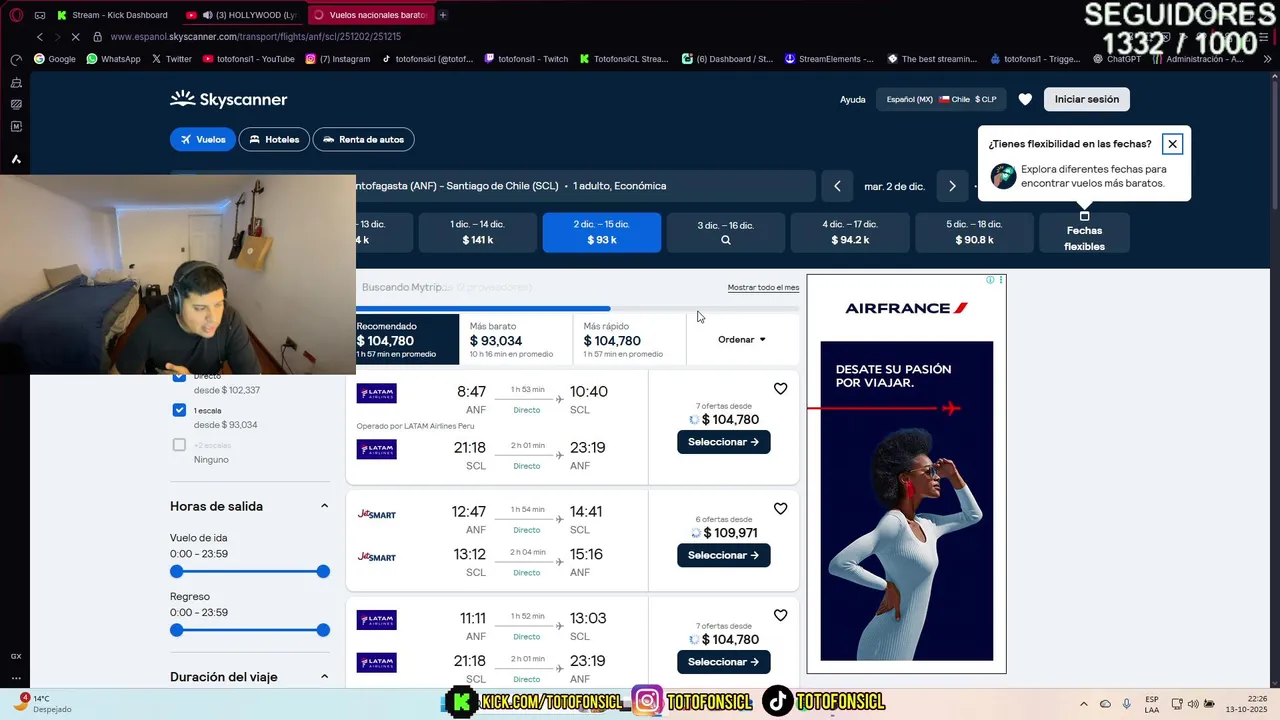
Task: Select the Más rápido sort tab
Action: coord(629,339)
